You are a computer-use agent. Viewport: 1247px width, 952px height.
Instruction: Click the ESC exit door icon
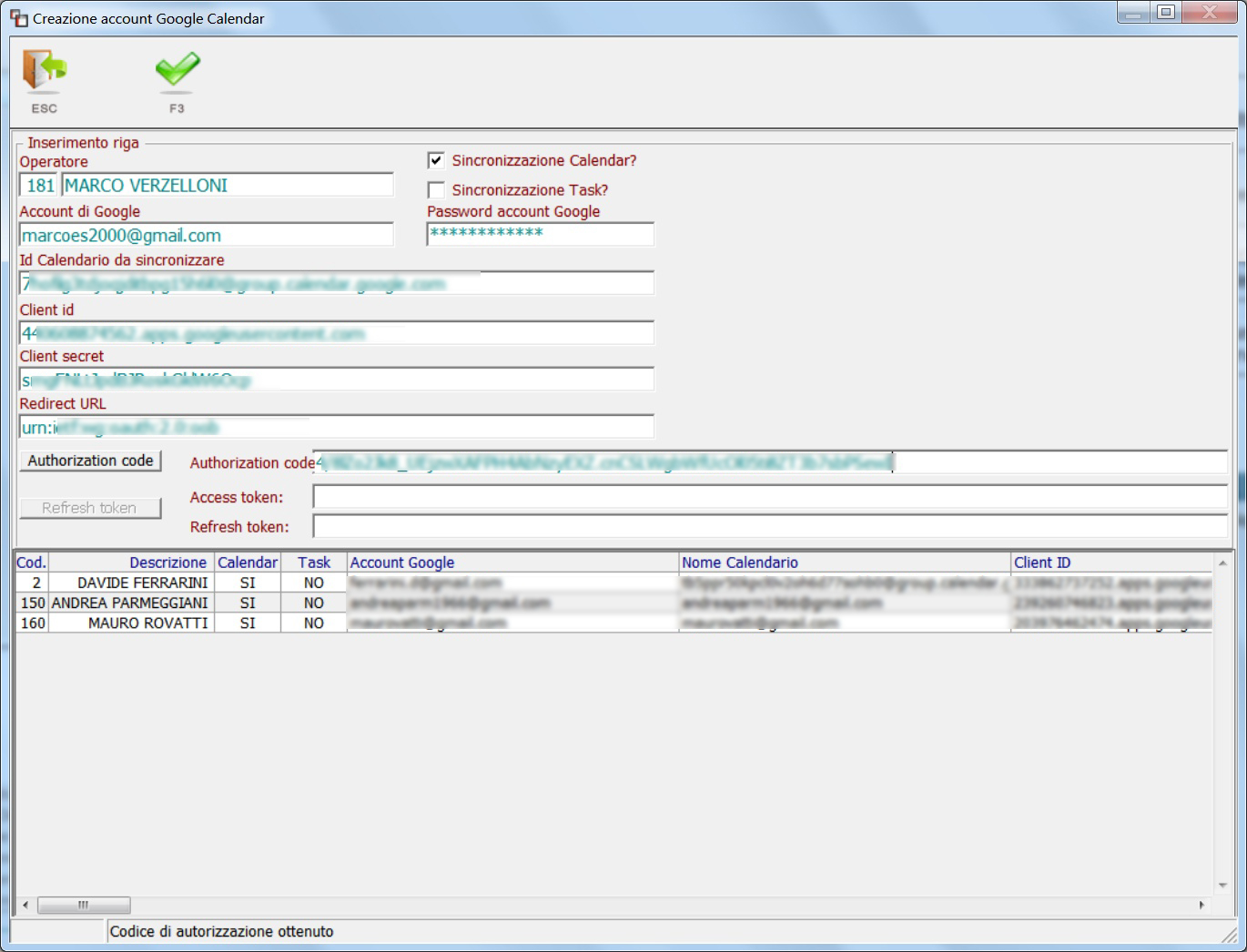click(x=44, y=72)
